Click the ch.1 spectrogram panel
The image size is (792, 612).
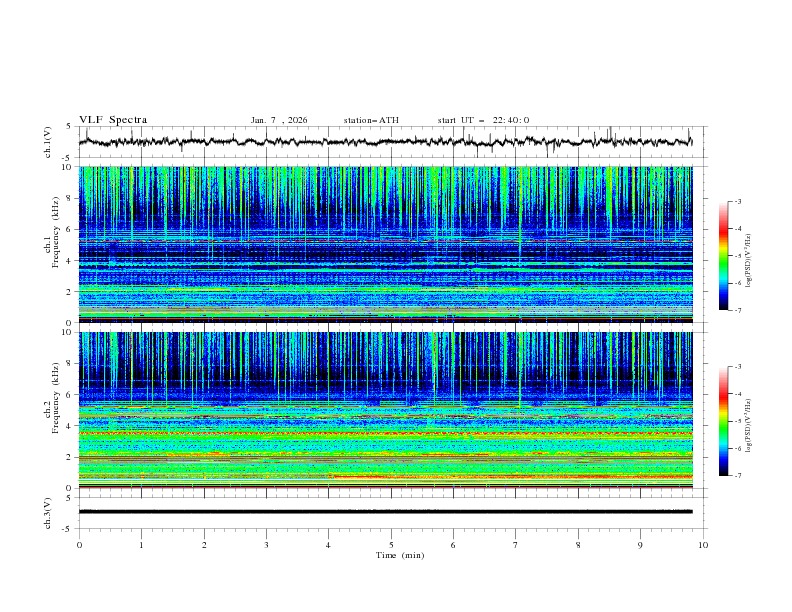point(386,244)
